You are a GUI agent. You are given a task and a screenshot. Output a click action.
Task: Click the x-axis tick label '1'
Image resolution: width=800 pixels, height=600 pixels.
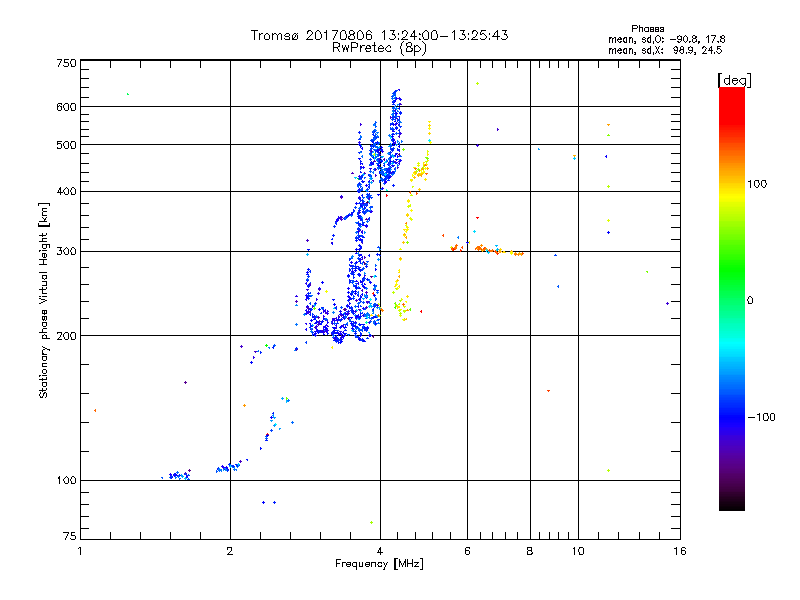pos(80,551)
